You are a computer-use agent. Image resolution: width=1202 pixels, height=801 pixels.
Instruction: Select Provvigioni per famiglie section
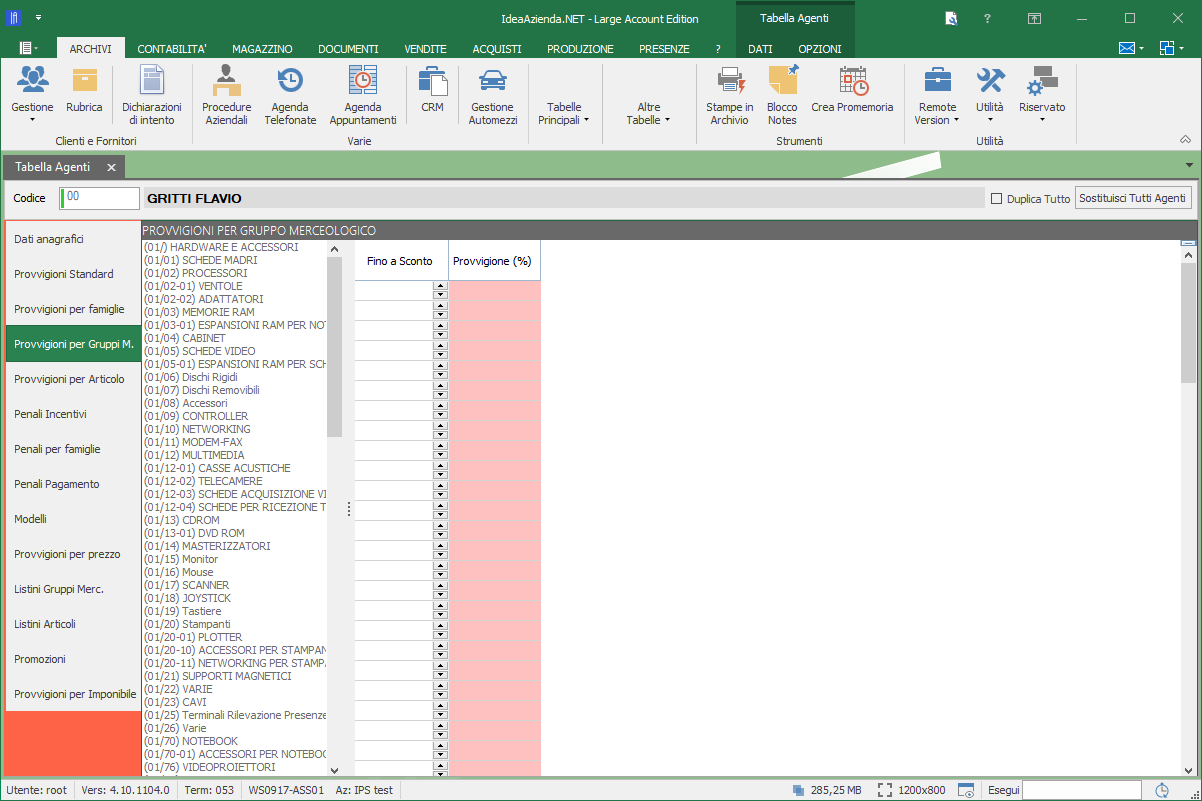pos(73,309)
